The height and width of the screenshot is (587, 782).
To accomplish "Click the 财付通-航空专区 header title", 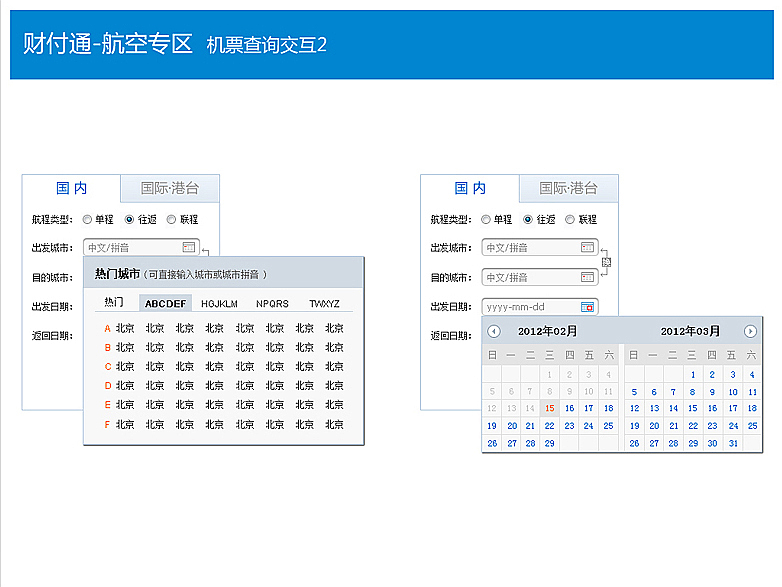I will pyautogui.click(x=107, y=43).
